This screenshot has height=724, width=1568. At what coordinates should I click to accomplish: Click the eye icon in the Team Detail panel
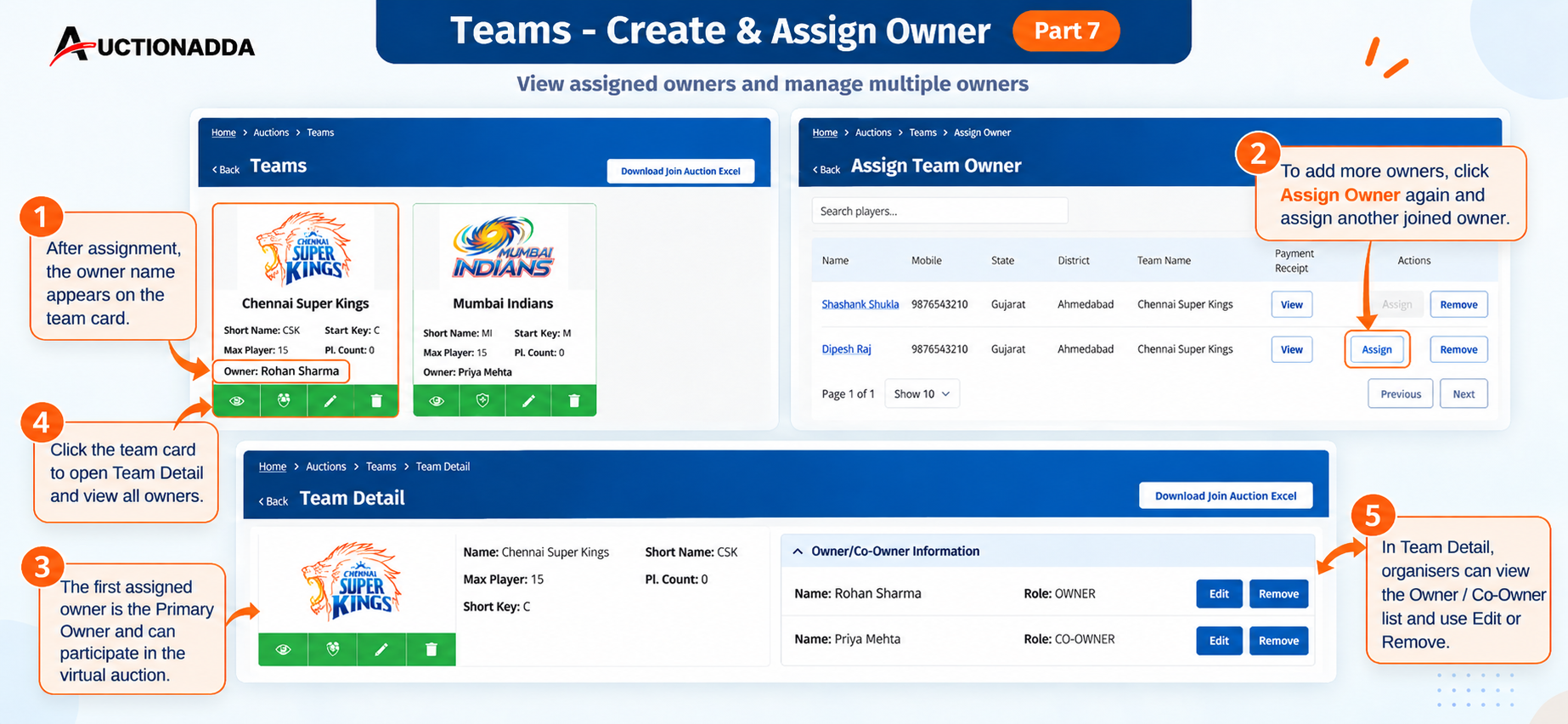284,649
